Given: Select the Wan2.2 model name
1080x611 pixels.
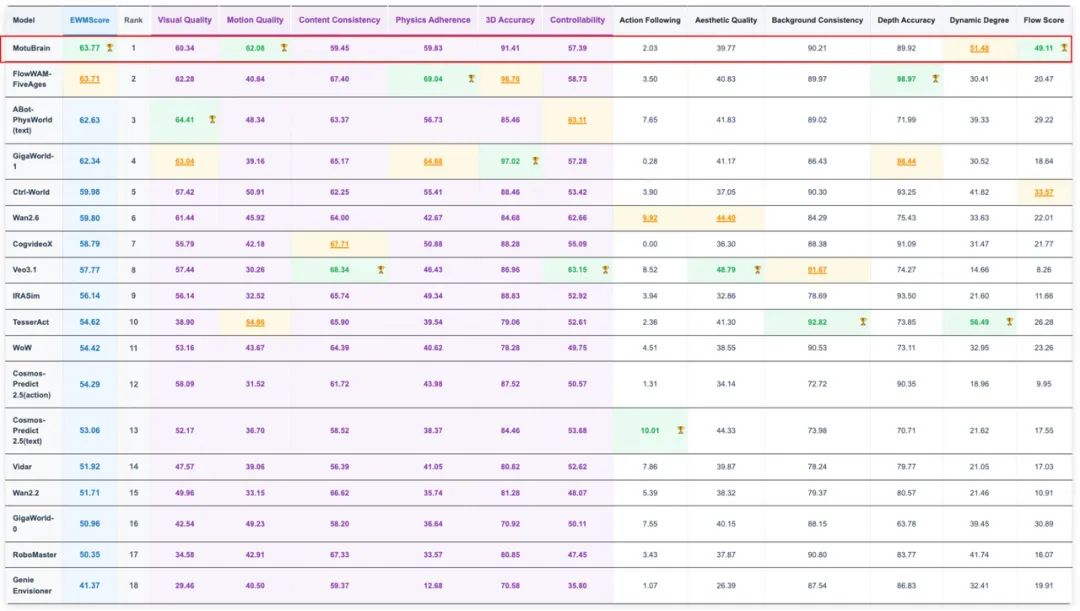Looking at the screenshot, I should (x=25, y=493).
